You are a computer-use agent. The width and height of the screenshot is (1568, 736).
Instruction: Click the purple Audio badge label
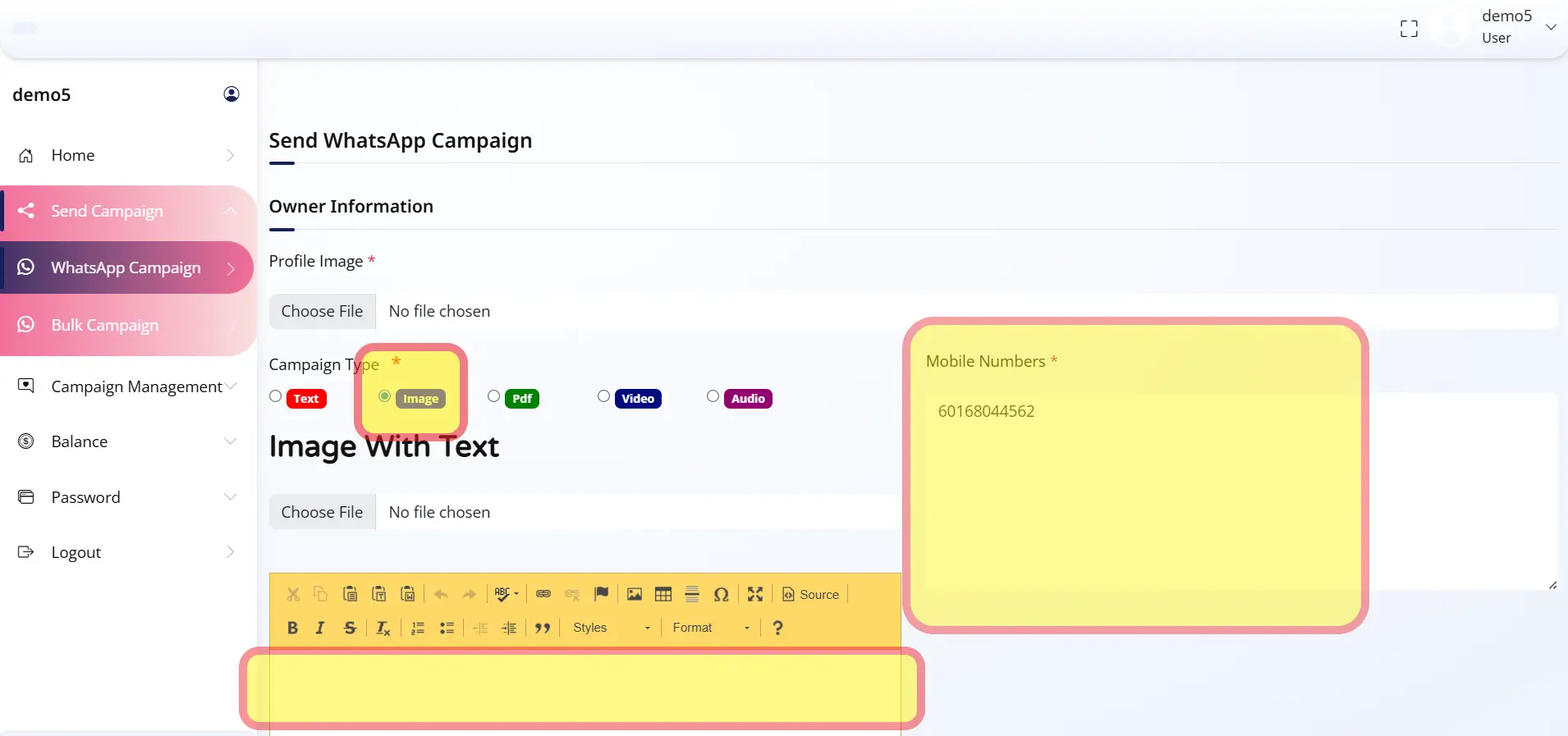748,399
